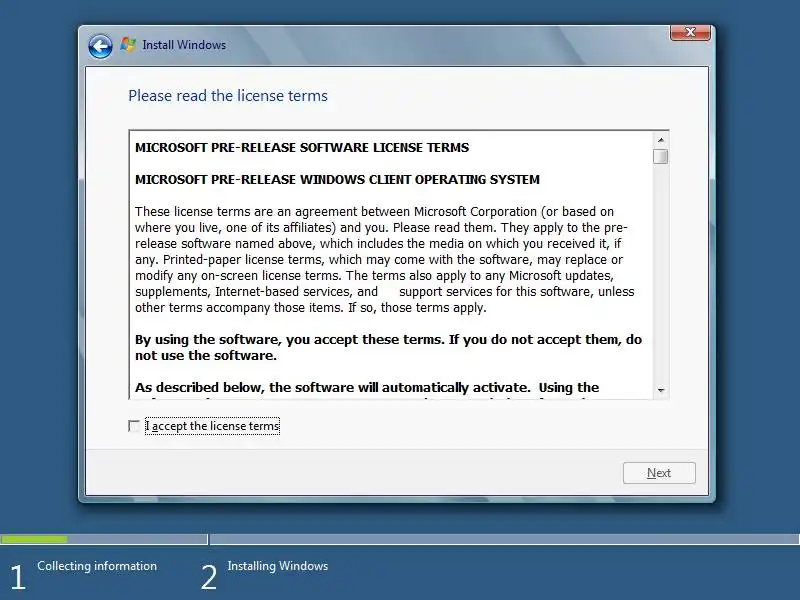Image resolution: width=800 pixels, height=600 pixels.
Task: Click 'MICROSOFT PRE-RELEASE SOFTWARE LICENSE TERMS' heading
Action: point(302,147)
